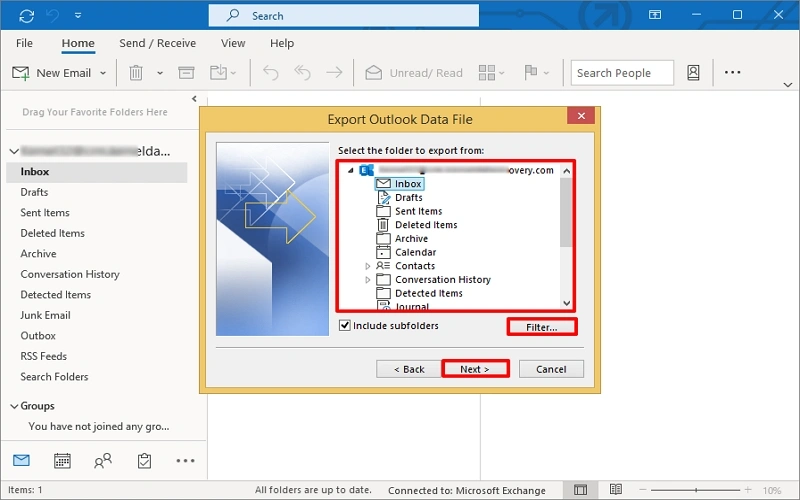
Task: Toggle the Unread/ Read button
Action: [414, 73]
